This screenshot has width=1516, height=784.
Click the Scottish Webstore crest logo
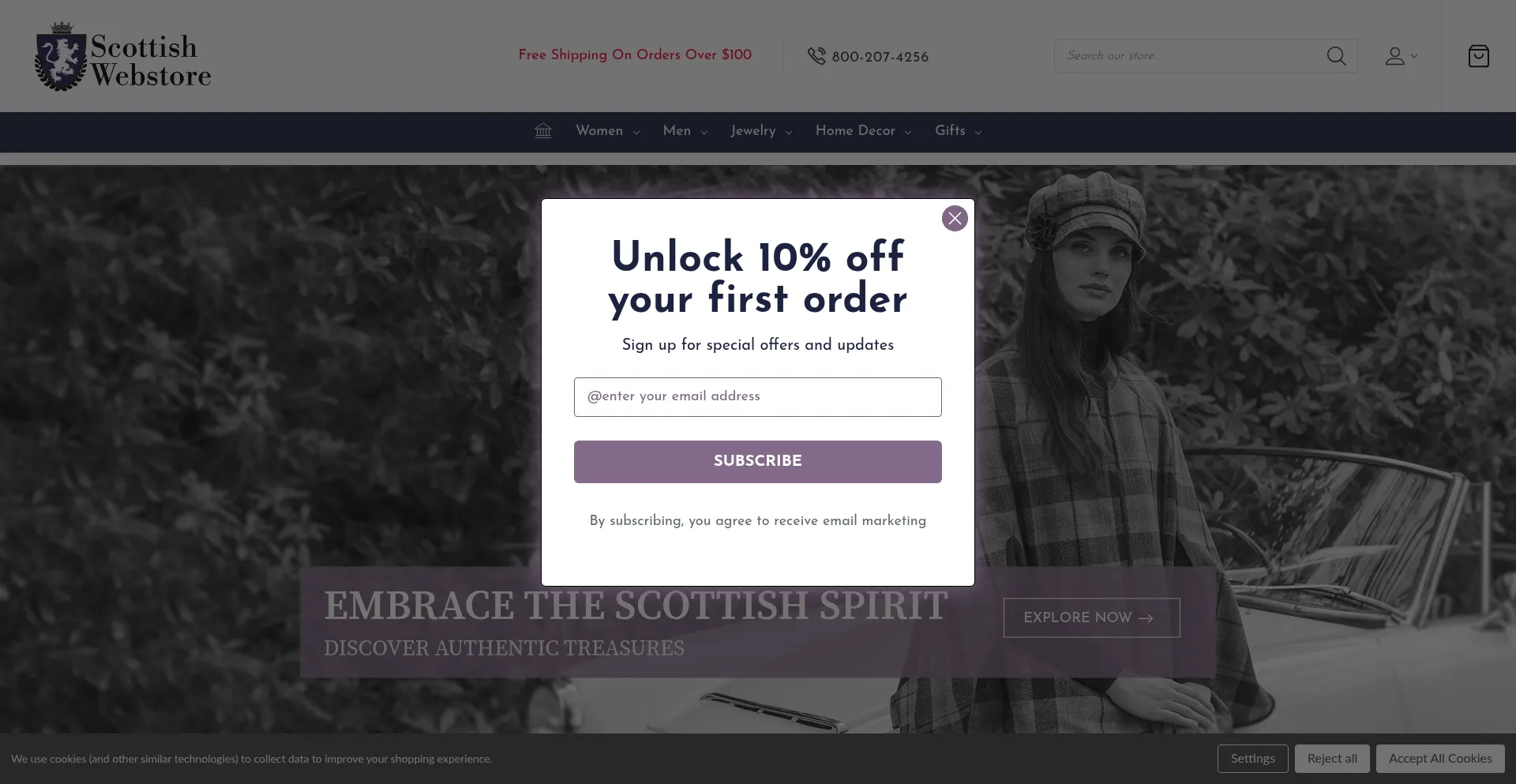60,56
